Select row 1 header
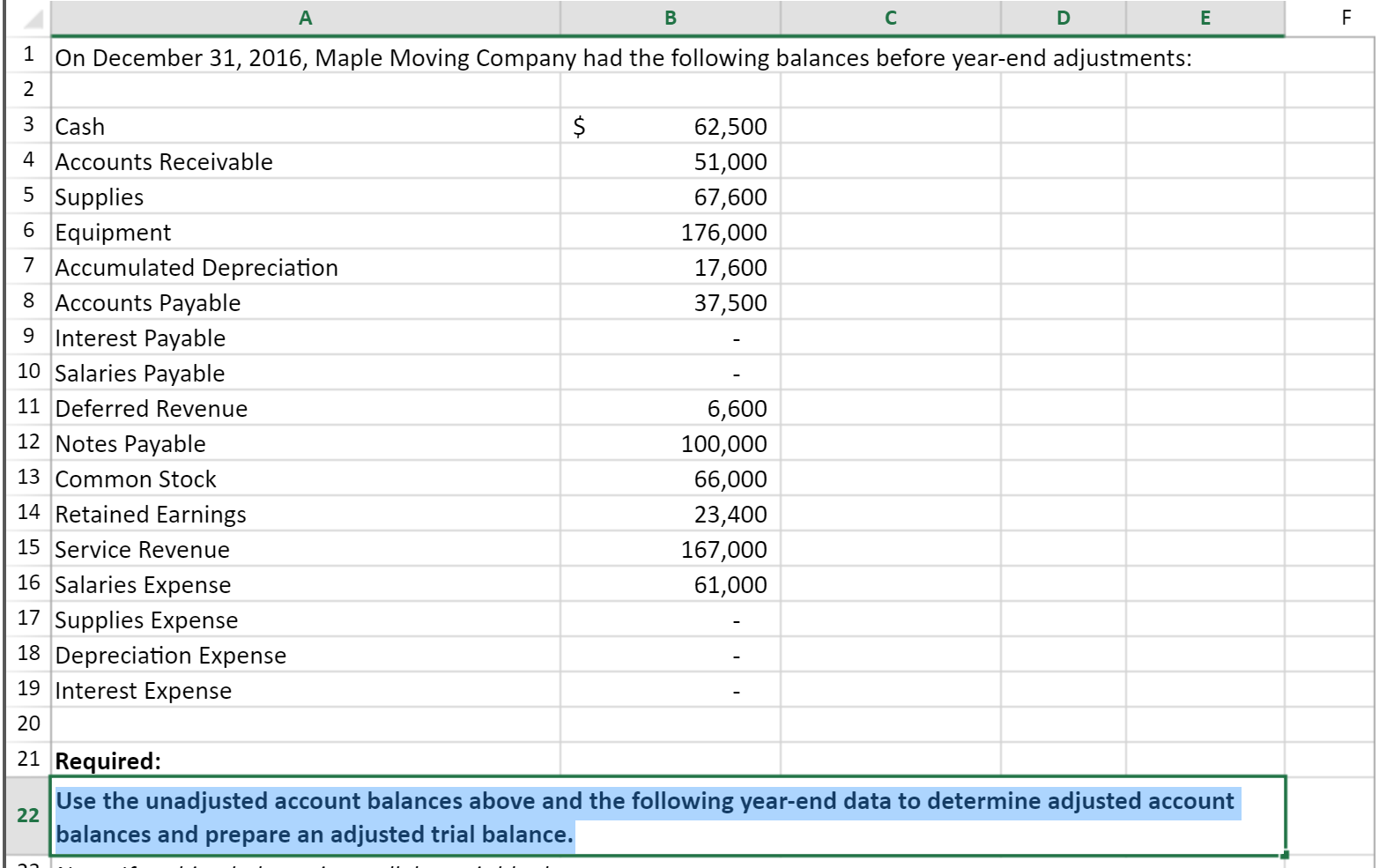 click(28, 55)
